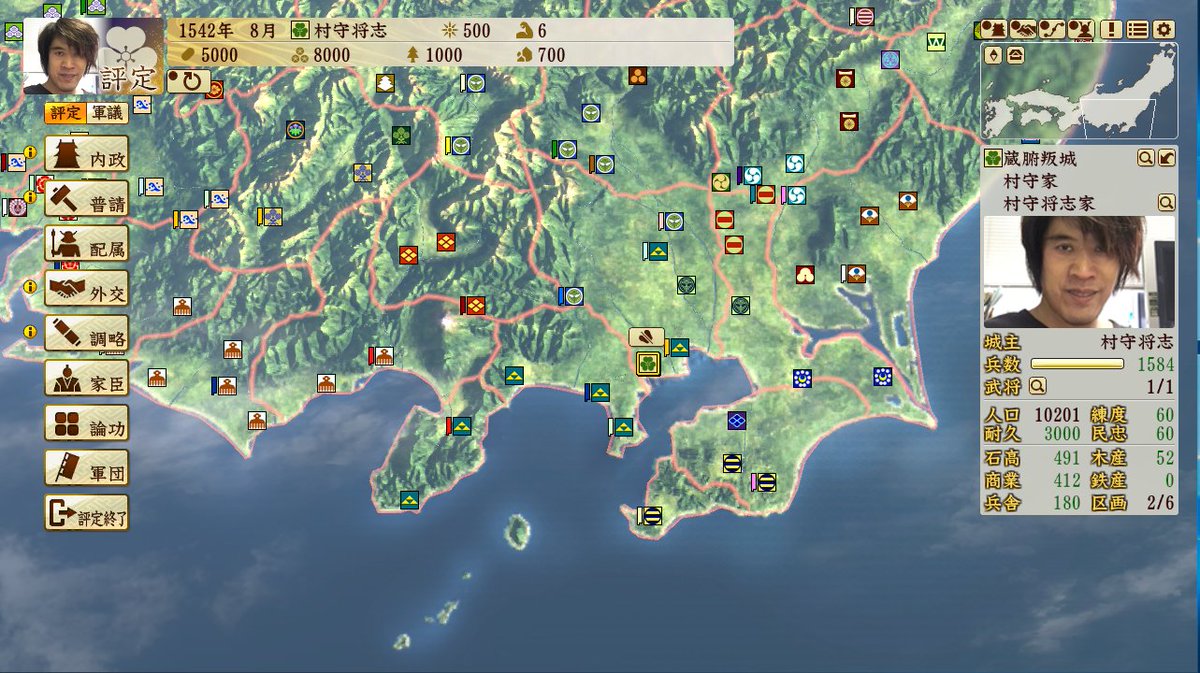Open the 軍団 army corps menu
The height and width of the screenshot is (673, 1200).
point(87,468)
